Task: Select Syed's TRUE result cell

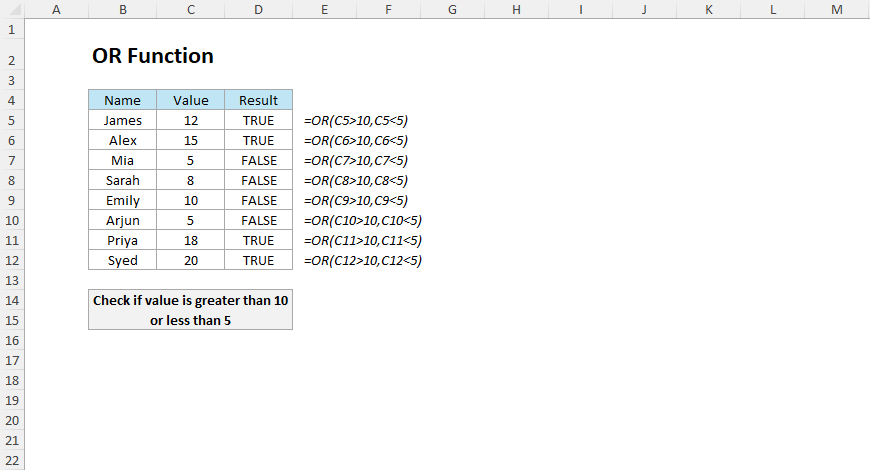Action: 259,260
